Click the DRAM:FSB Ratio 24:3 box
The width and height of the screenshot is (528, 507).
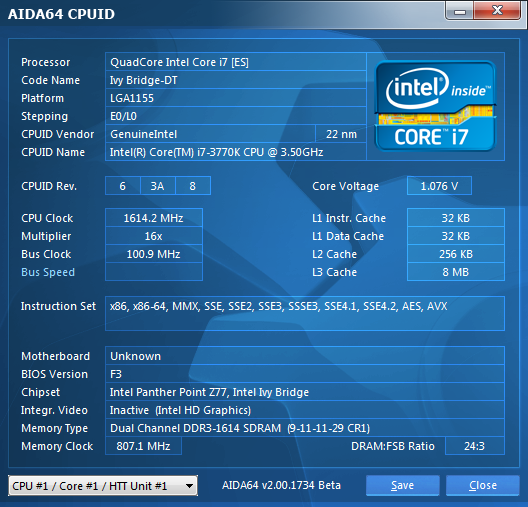coord(475,446)
